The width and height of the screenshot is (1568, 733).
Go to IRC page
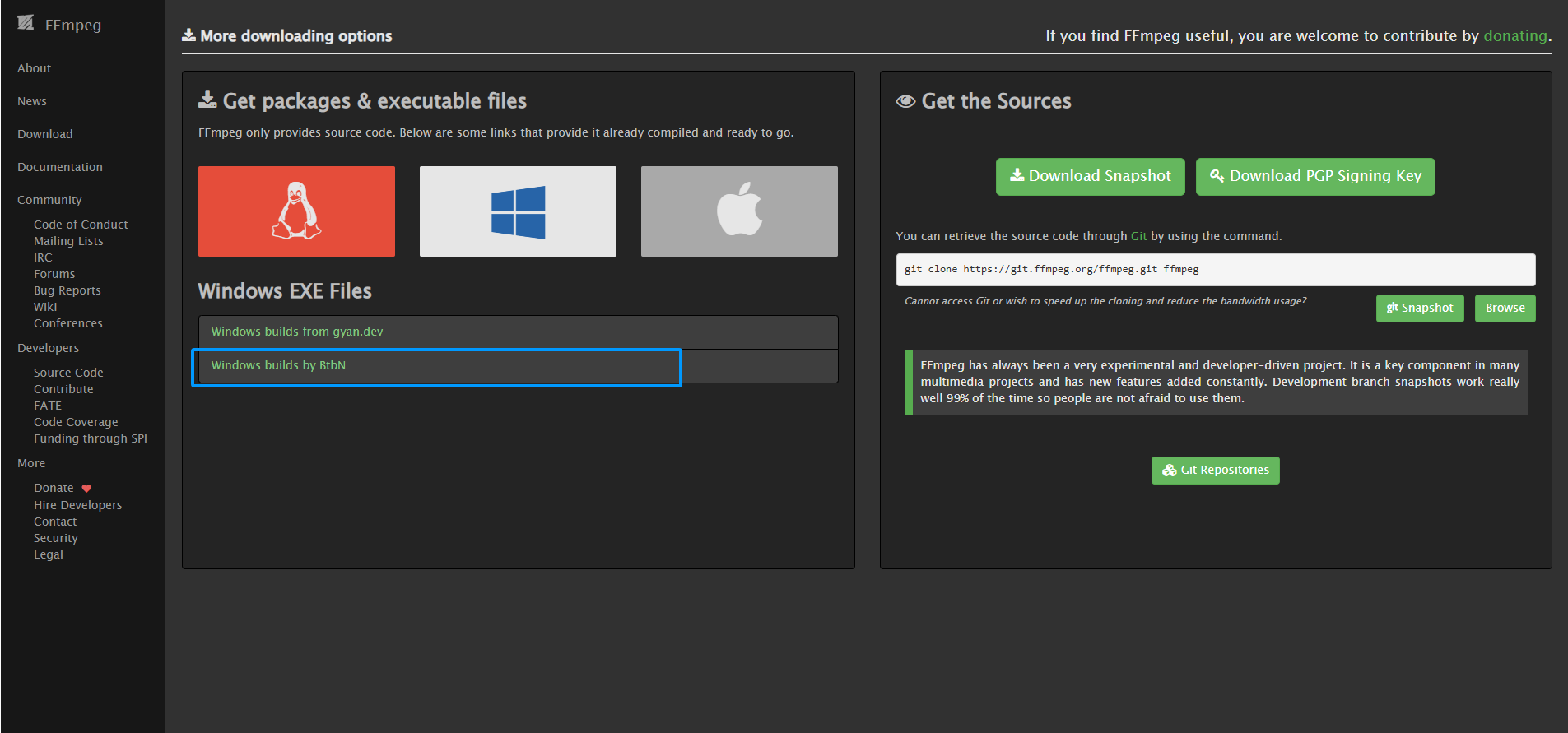(x=43, y=257)
